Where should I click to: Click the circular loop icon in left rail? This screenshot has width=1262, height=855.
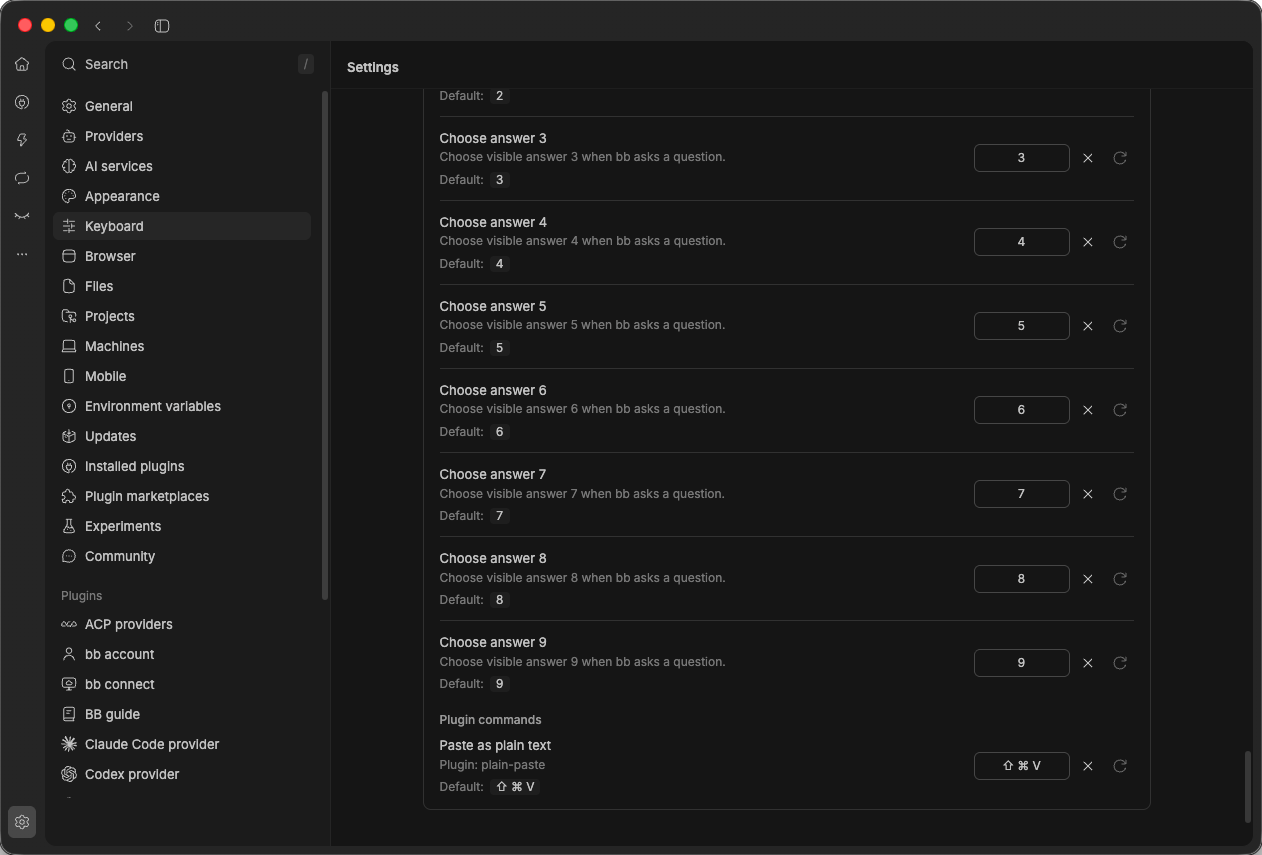click(x=22, y=178)
